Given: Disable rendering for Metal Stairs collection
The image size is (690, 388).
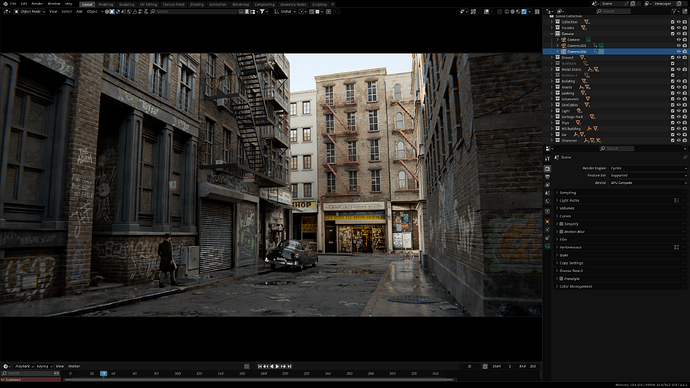Looking at the screenshot, I should pyautogui.click(x=685, y=69).
